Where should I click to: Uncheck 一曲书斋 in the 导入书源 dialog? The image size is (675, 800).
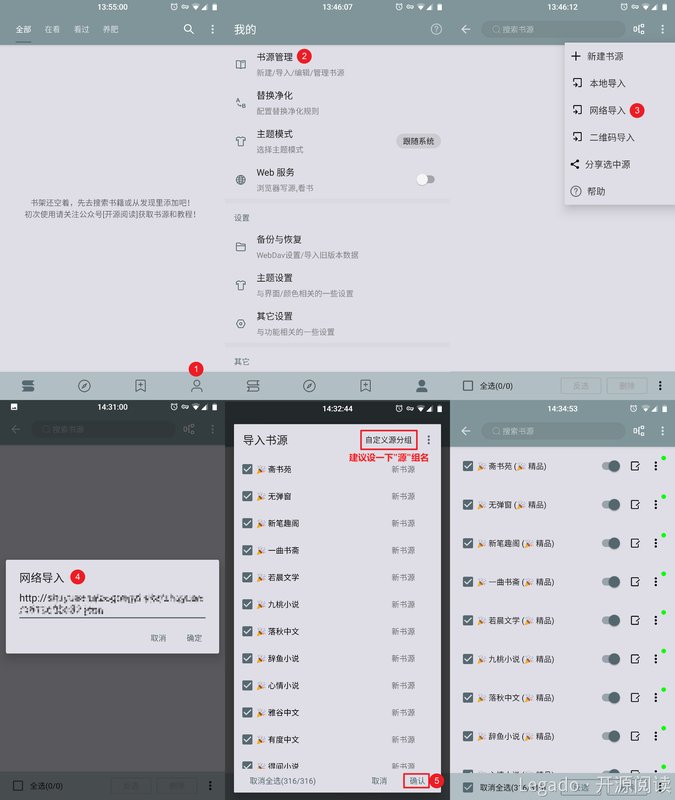tap(247, 550)
